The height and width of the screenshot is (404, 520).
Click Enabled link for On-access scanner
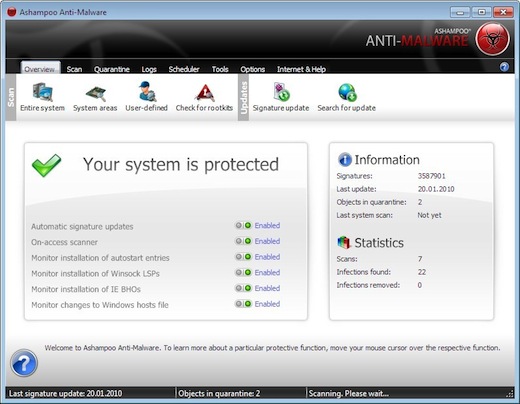coord(267,241)
